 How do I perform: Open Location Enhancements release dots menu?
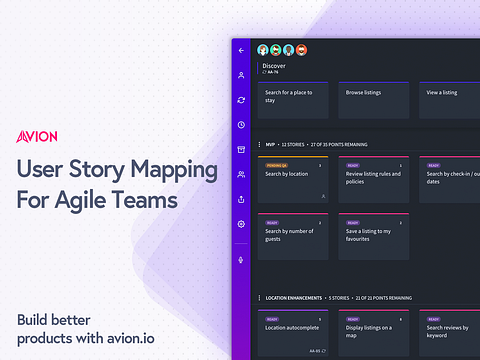(259, 298)
